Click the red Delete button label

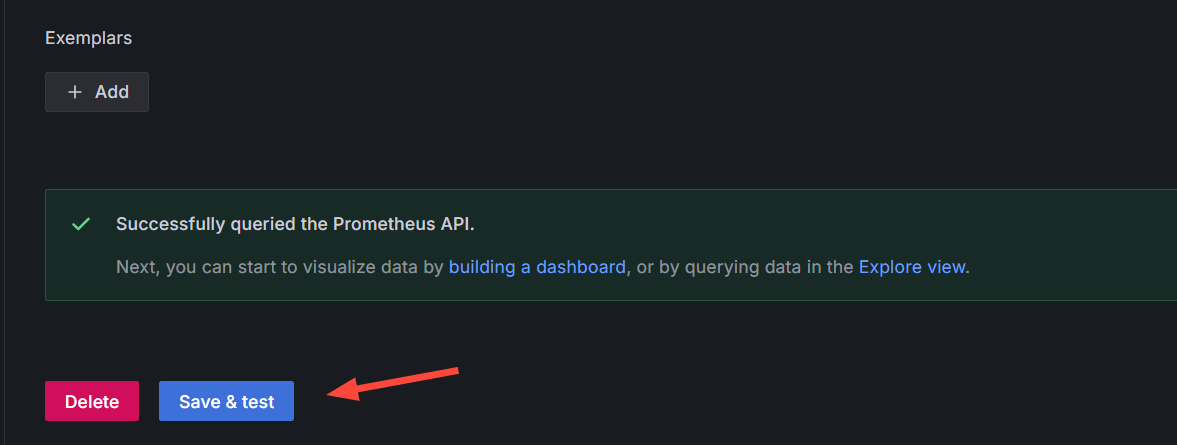[x=92, y=402]
